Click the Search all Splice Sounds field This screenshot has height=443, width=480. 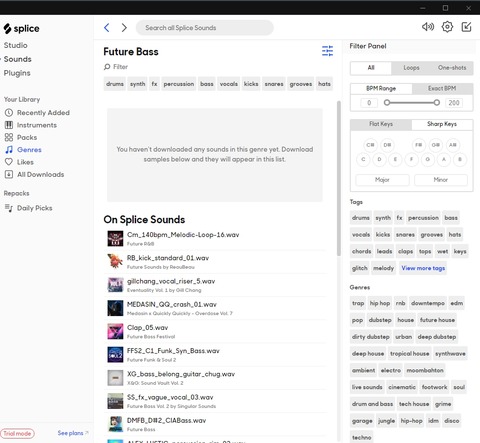tap(205, 28)
